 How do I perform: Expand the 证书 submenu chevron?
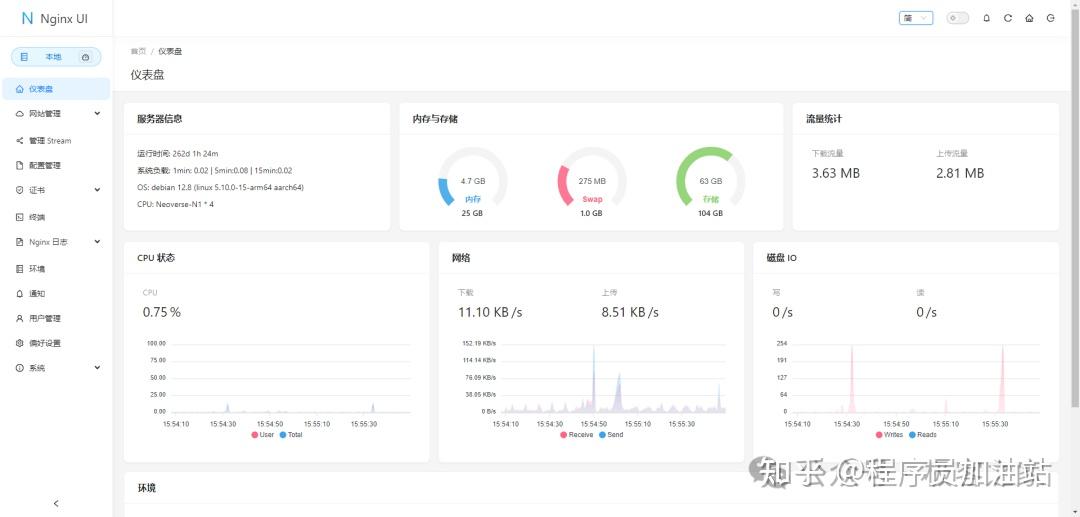tap(97, 190)
